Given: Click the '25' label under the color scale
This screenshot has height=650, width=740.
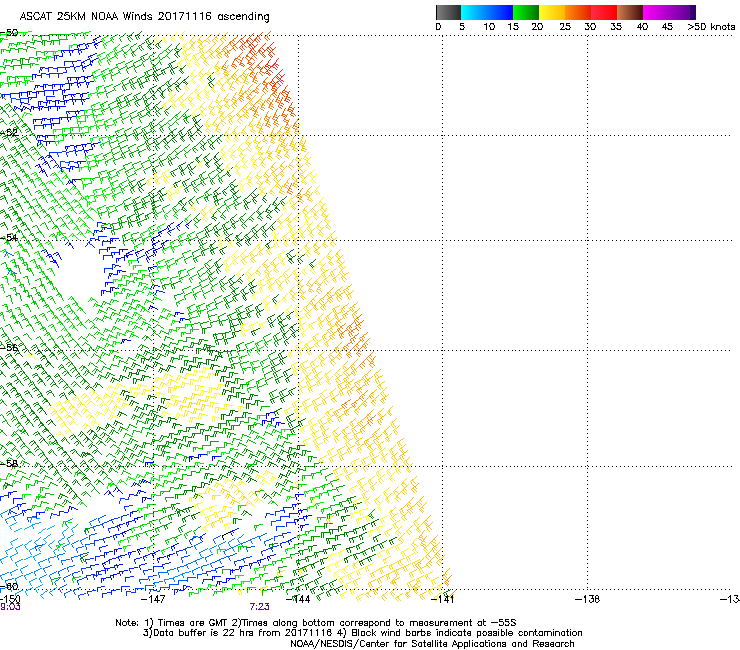Looking at the screenshot, I should (x=565, y=27).
